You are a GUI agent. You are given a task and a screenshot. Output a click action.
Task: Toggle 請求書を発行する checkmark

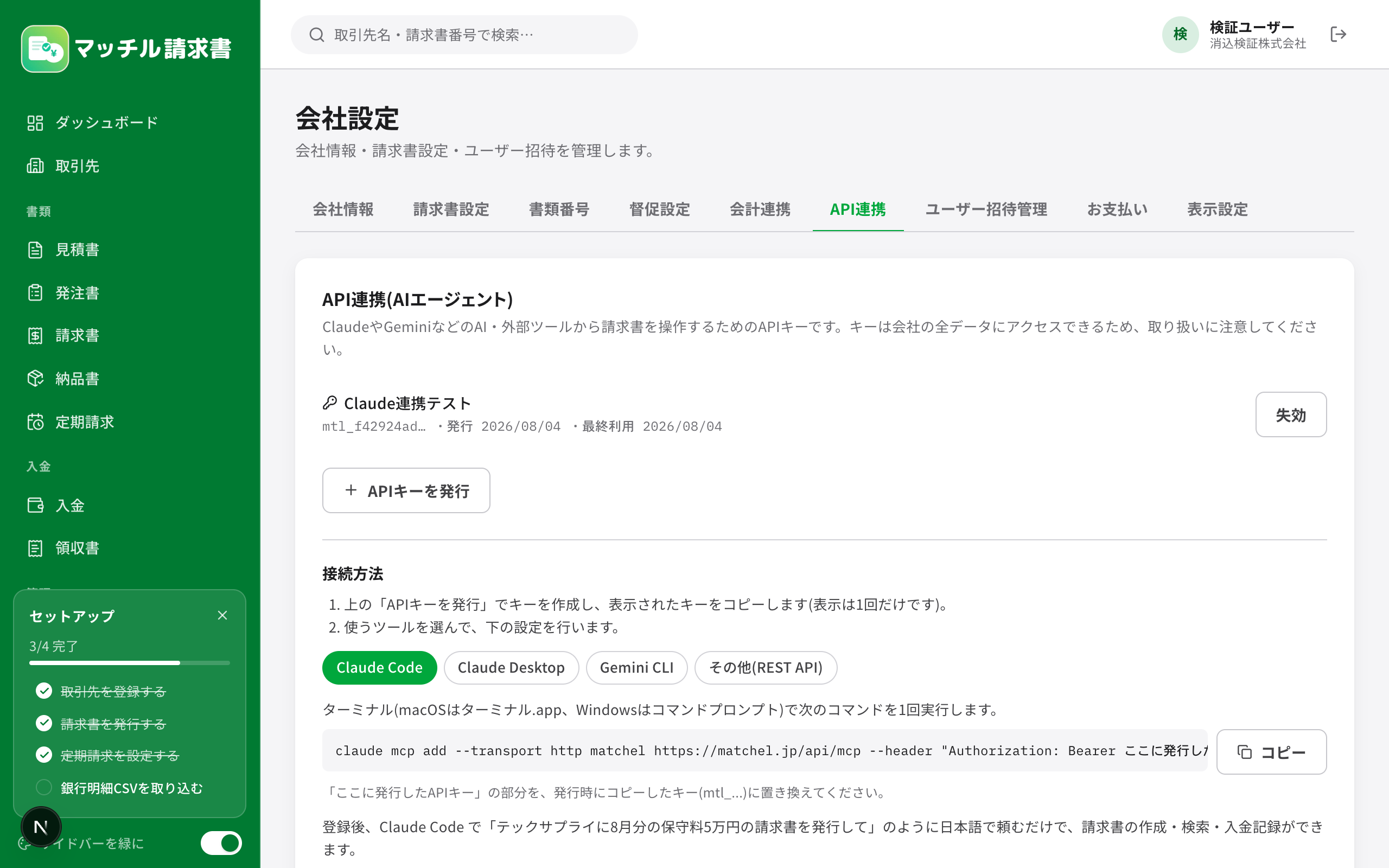(43, 723)
